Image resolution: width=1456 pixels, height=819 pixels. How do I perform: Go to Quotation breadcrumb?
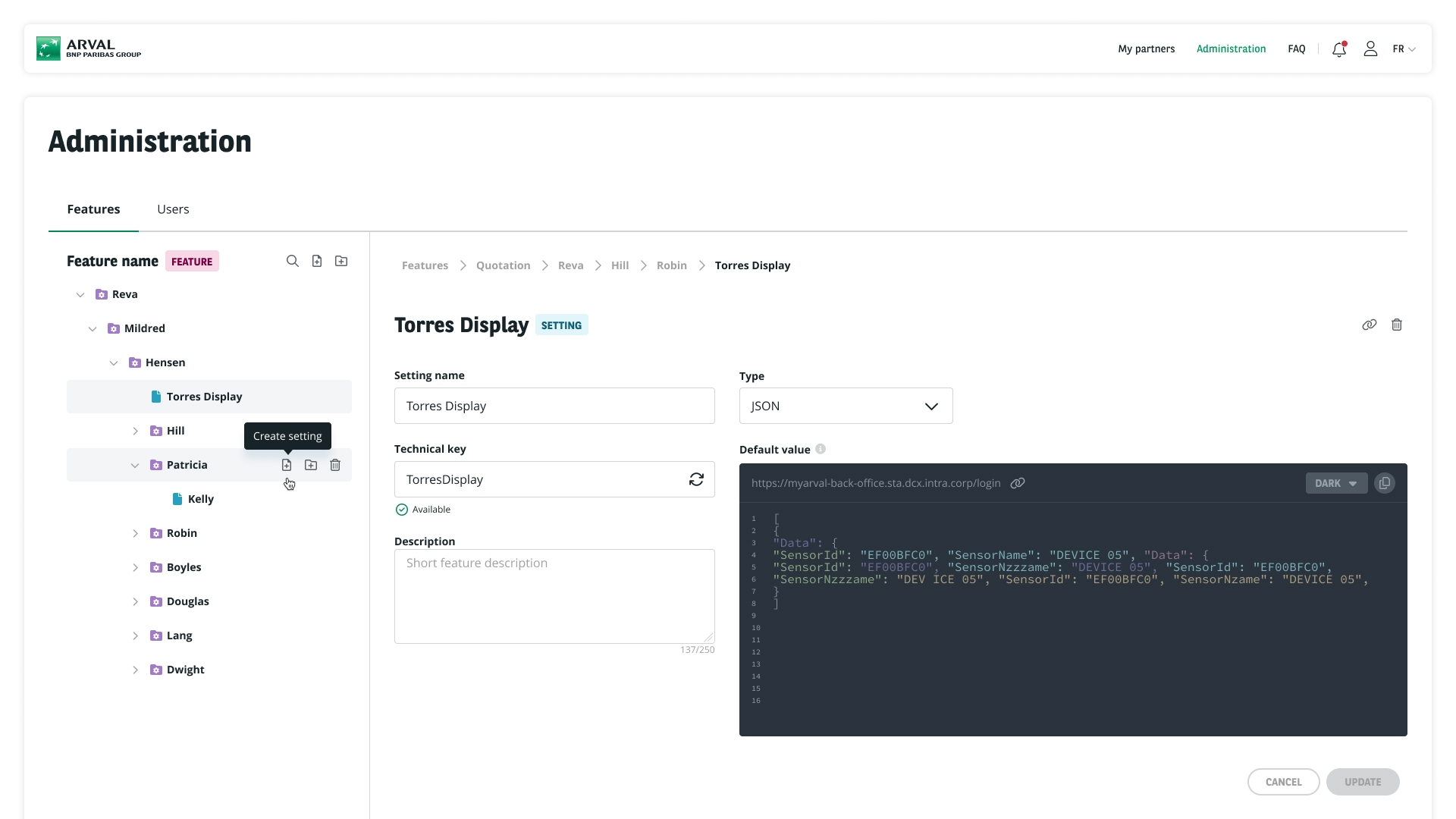coord(504,265)
